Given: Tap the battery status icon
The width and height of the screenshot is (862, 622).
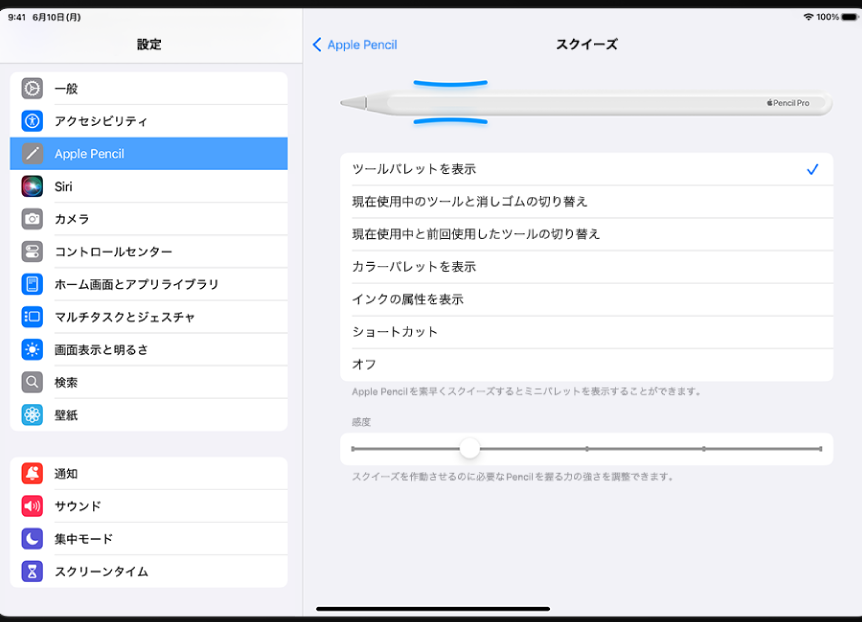Looking at the screenshot, I should [x=849, y=17].
